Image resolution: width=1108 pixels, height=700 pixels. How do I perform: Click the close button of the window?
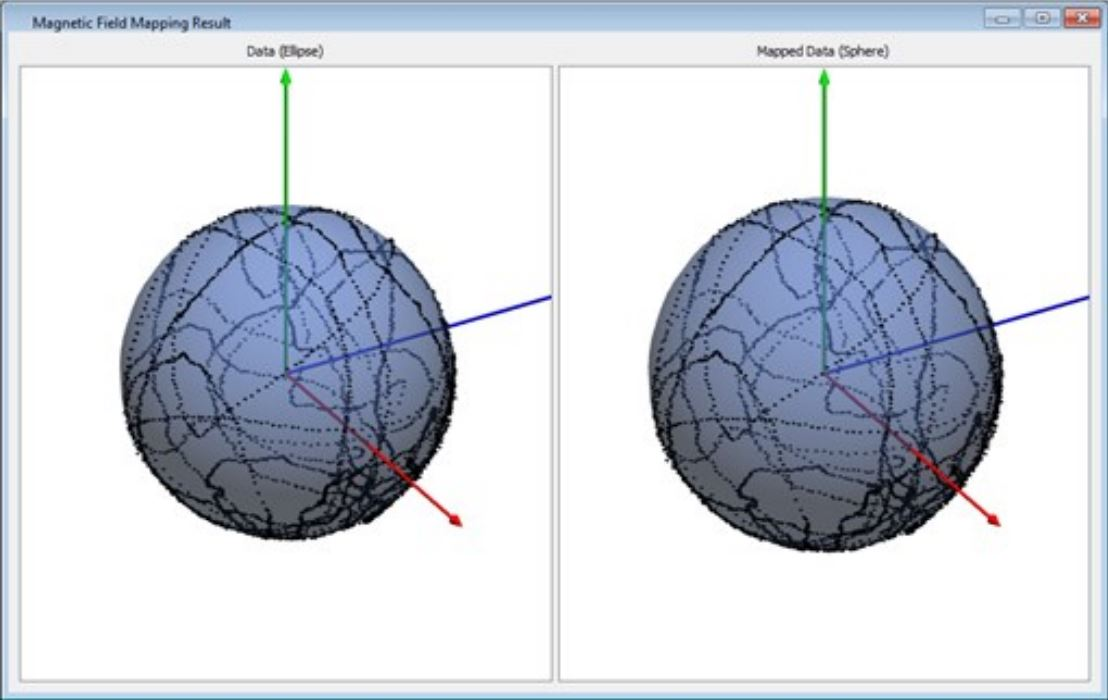coord(1083,16)
